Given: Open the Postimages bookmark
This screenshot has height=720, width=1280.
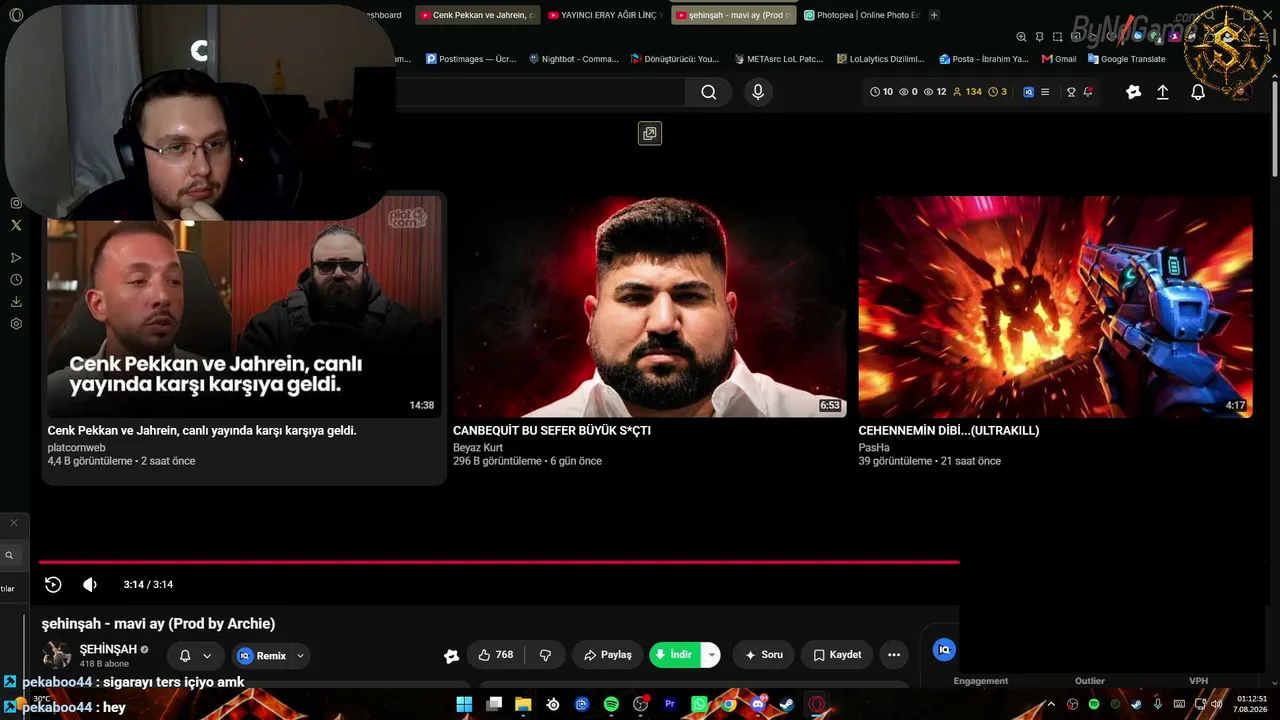Looking at the screenshot, I should [x=471, y=59].
